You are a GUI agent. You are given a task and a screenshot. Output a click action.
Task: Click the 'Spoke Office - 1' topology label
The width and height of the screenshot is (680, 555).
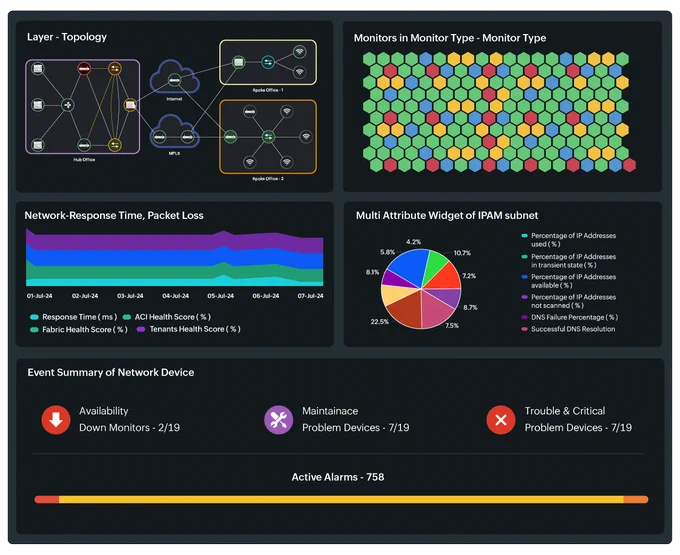click(268, 90)
